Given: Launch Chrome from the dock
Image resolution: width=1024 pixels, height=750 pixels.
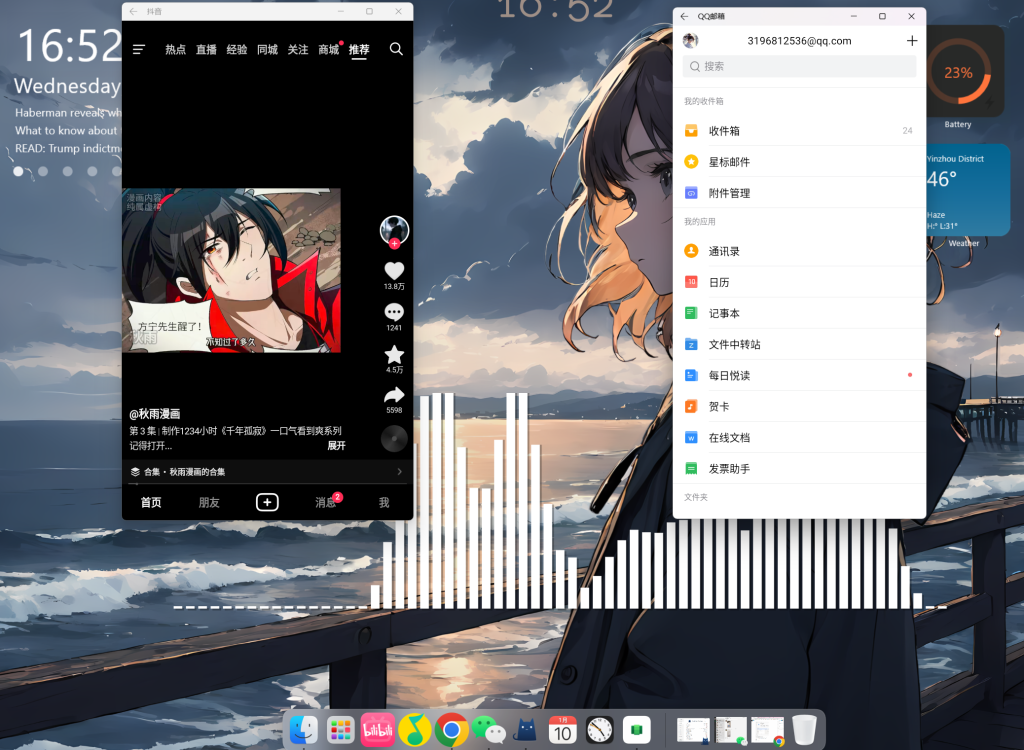Looking at the screenshot, I should (451, 730).
